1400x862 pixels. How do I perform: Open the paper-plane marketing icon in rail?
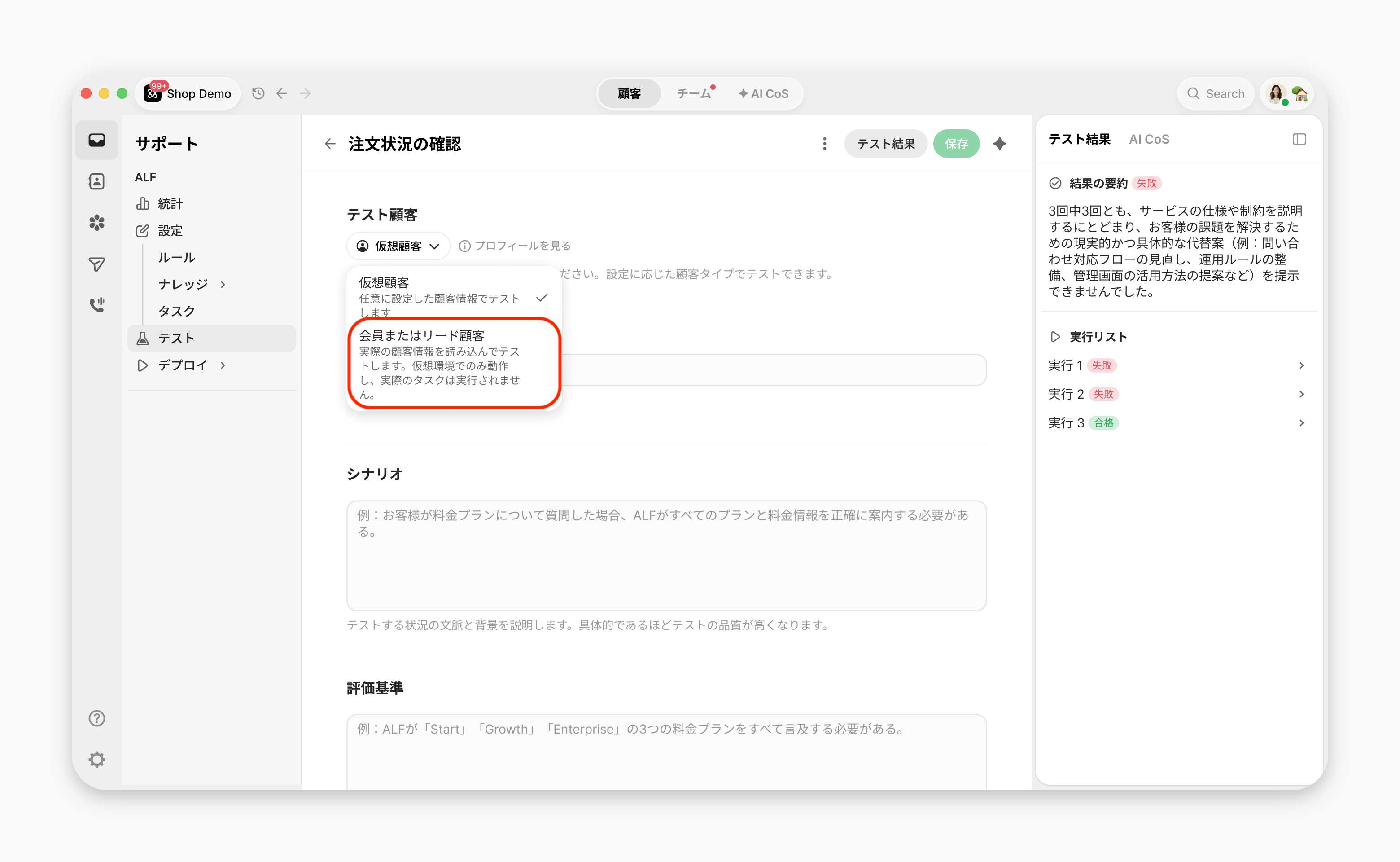[97, 264]
